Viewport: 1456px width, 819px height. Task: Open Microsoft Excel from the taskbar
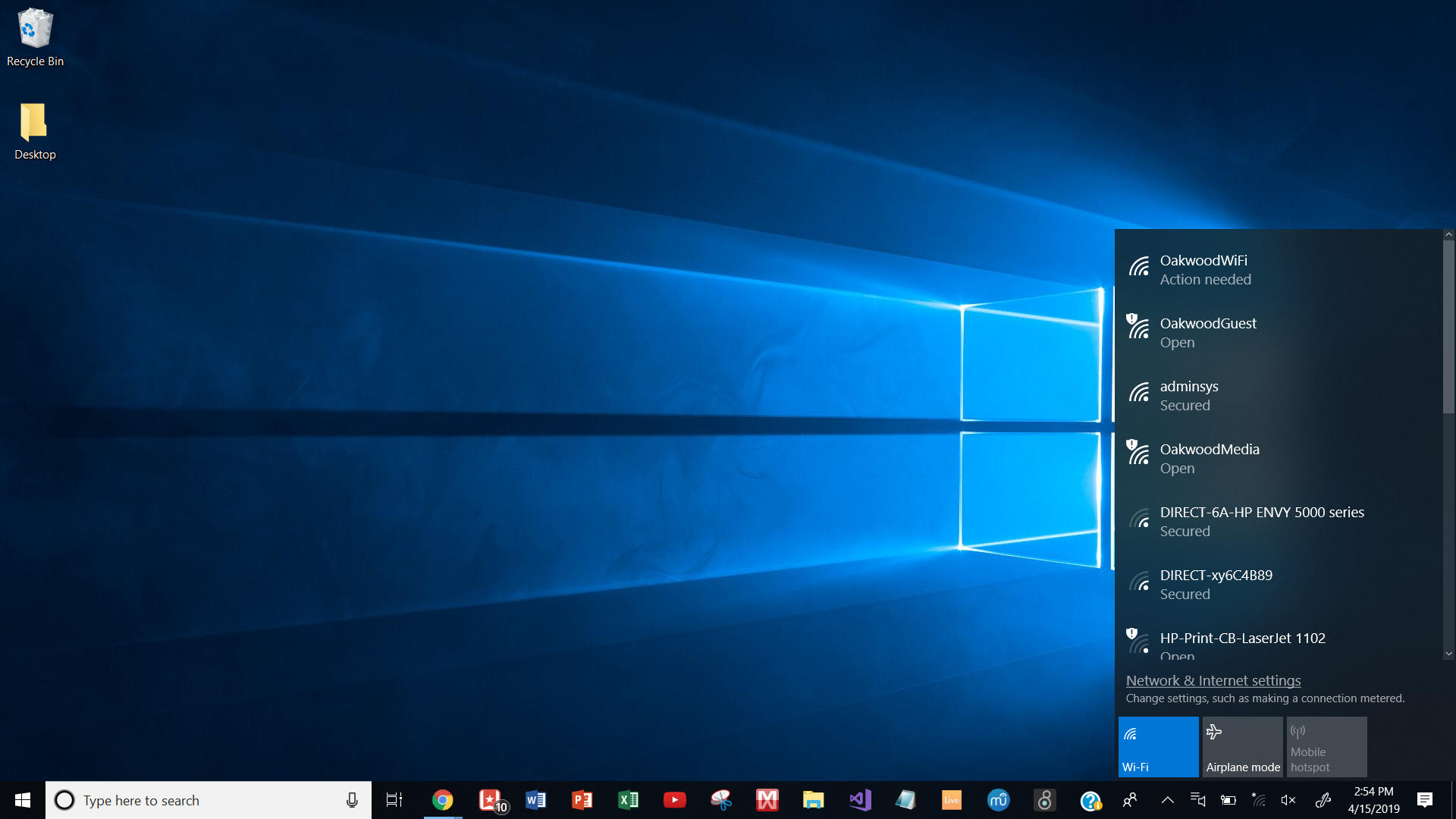coord(628,800)
